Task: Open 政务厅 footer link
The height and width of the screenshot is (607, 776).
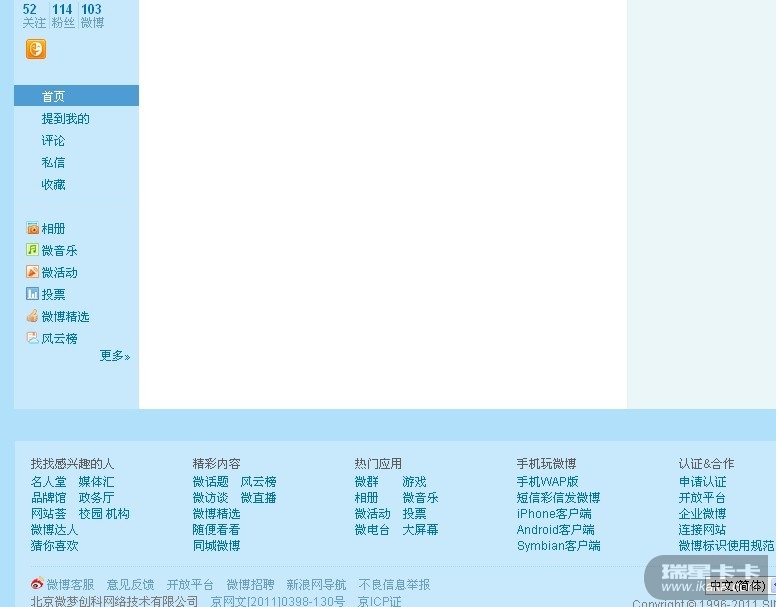Action: [x=97, y=497]
